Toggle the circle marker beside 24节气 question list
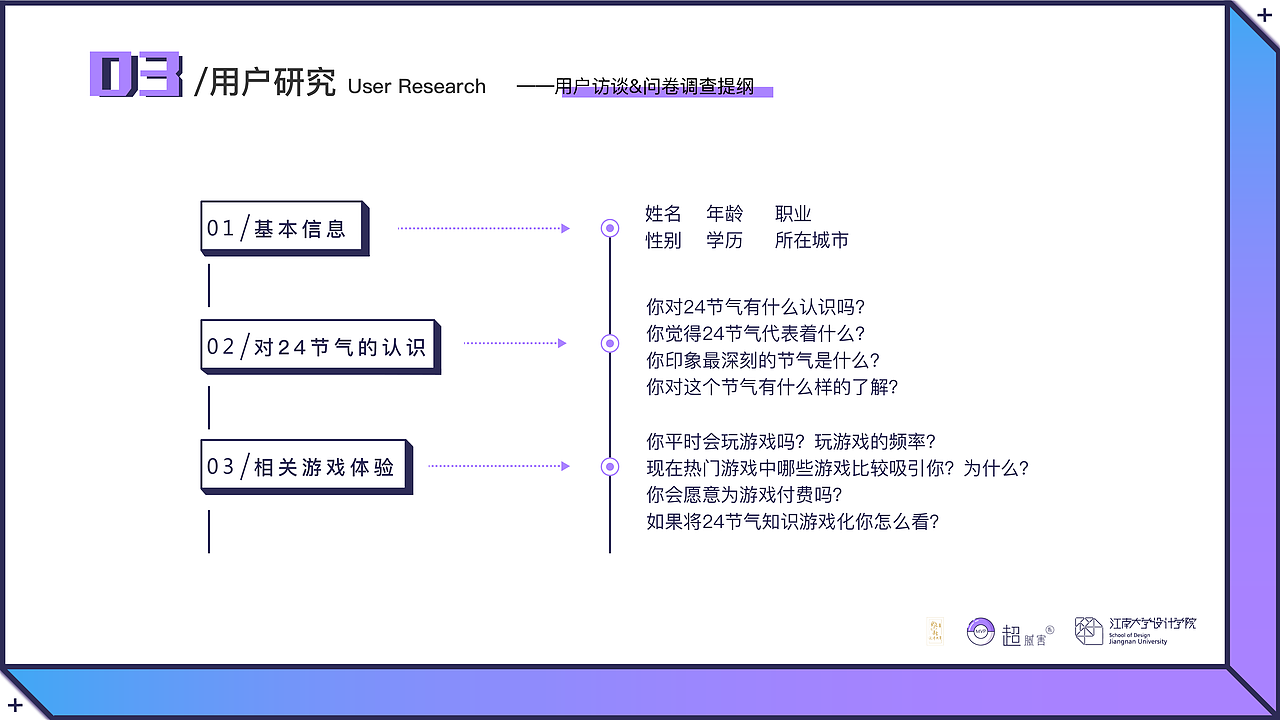Image resolution: width=1280 pixels, height=720 pixels. point(610,343)
